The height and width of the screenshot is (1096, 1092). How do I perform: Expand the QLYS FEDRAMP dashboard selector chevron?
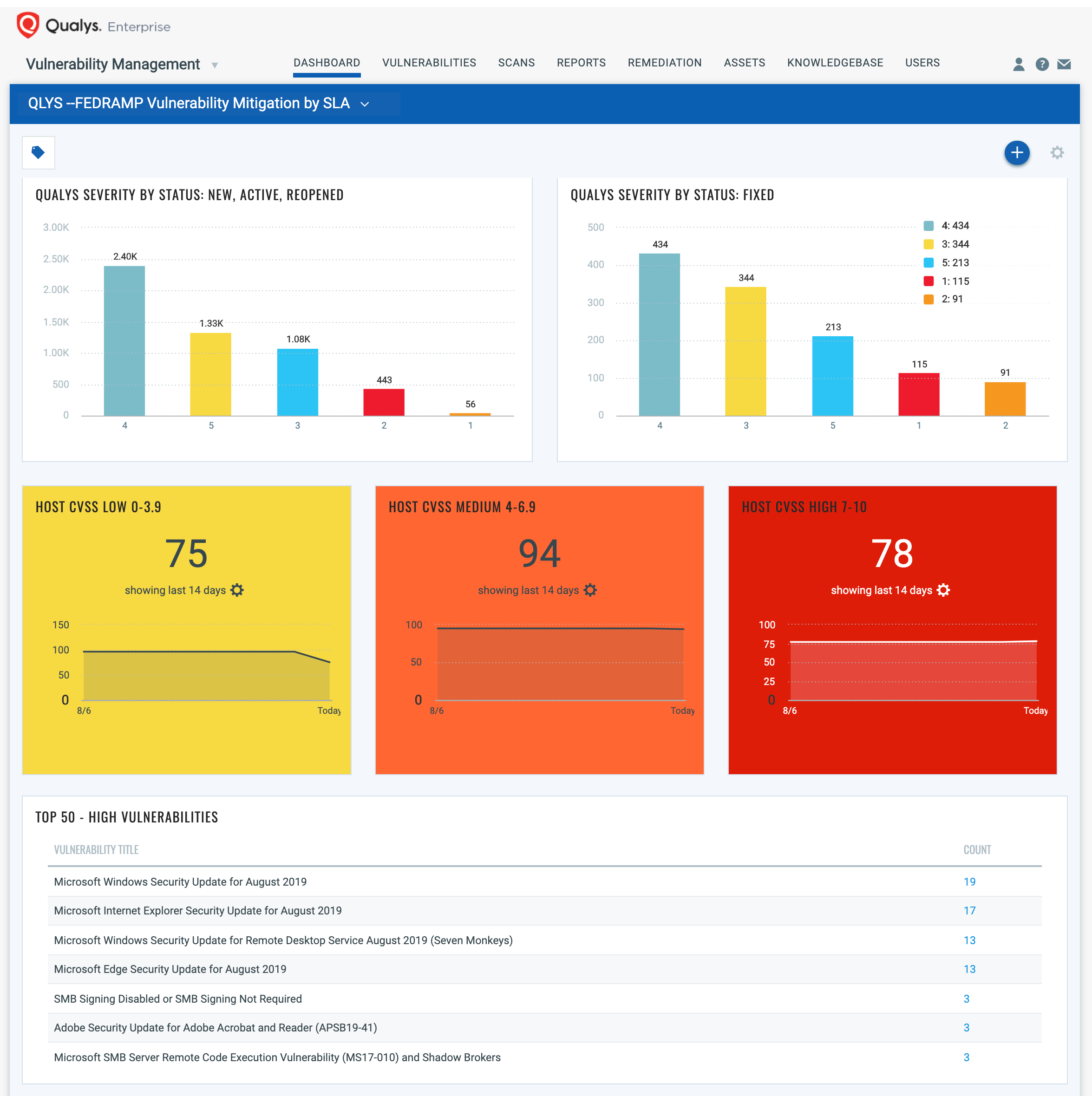point(365,104)
